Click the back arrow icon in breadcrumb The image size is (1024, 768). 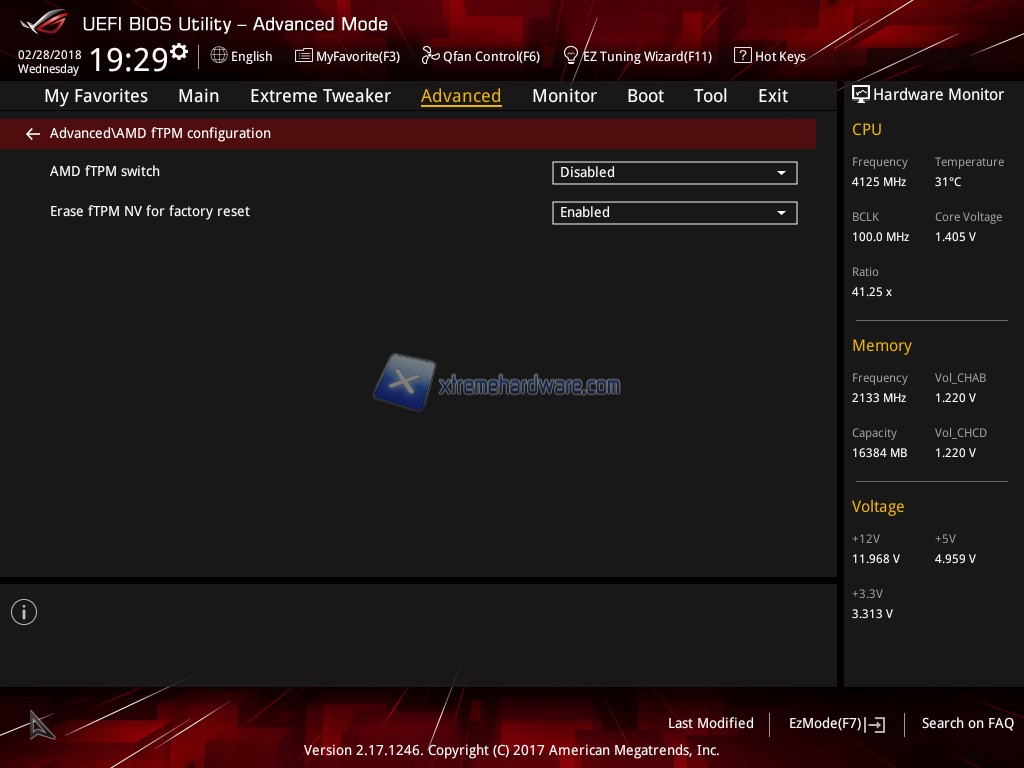coord(33,134)
